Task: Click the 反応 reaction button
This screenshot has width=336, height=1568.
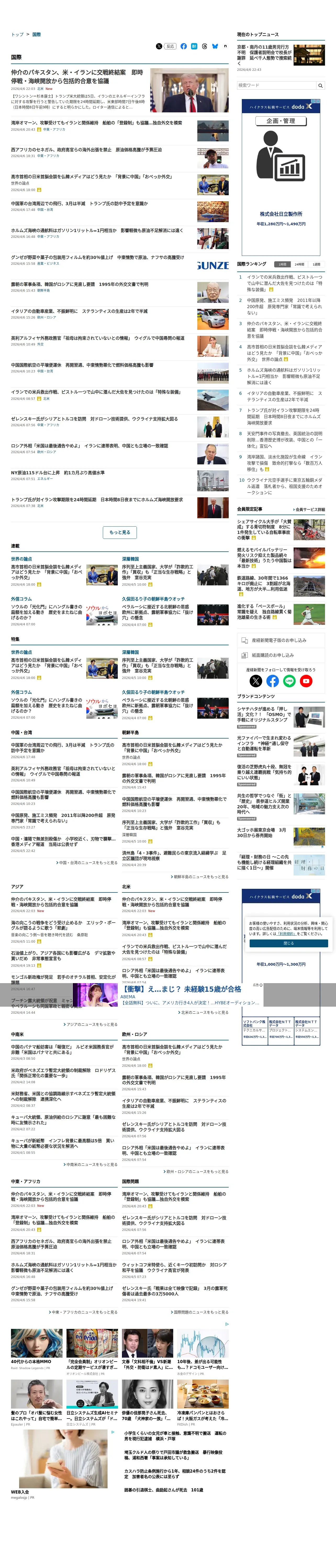Action: click(171, 46)
